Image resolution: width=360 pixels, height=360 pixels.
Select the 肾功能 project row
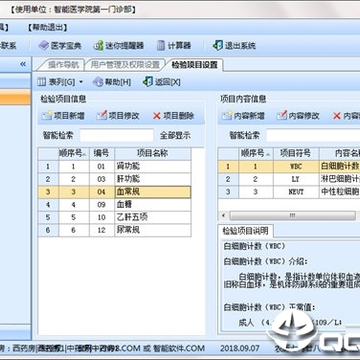(x=115, y=166)
